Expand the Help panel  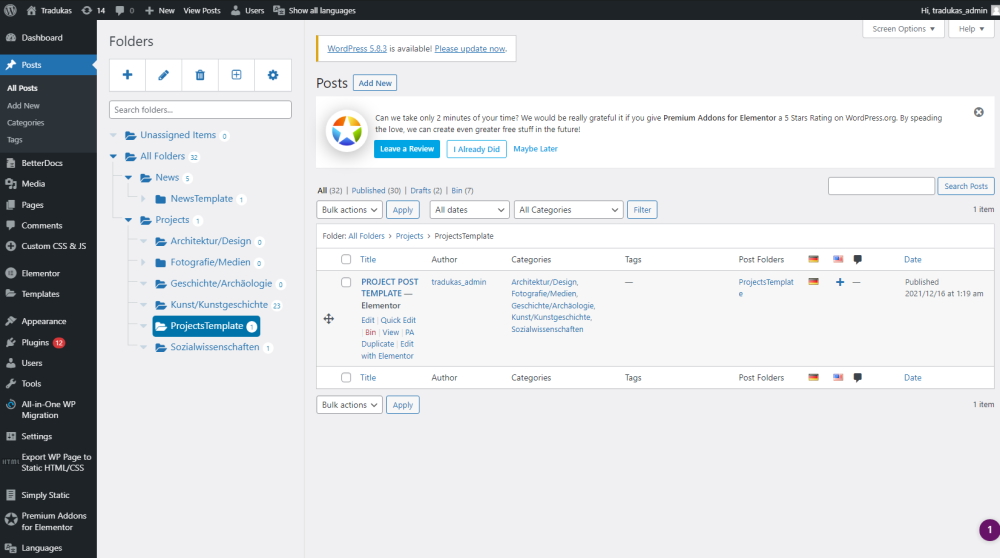tap(971, 29)
